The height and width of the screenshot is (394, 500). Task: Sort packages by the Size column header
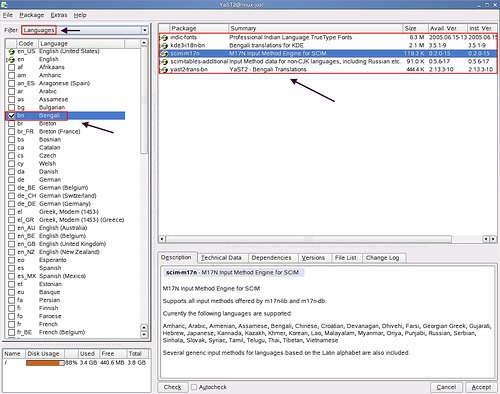click(x=415, y=28)
